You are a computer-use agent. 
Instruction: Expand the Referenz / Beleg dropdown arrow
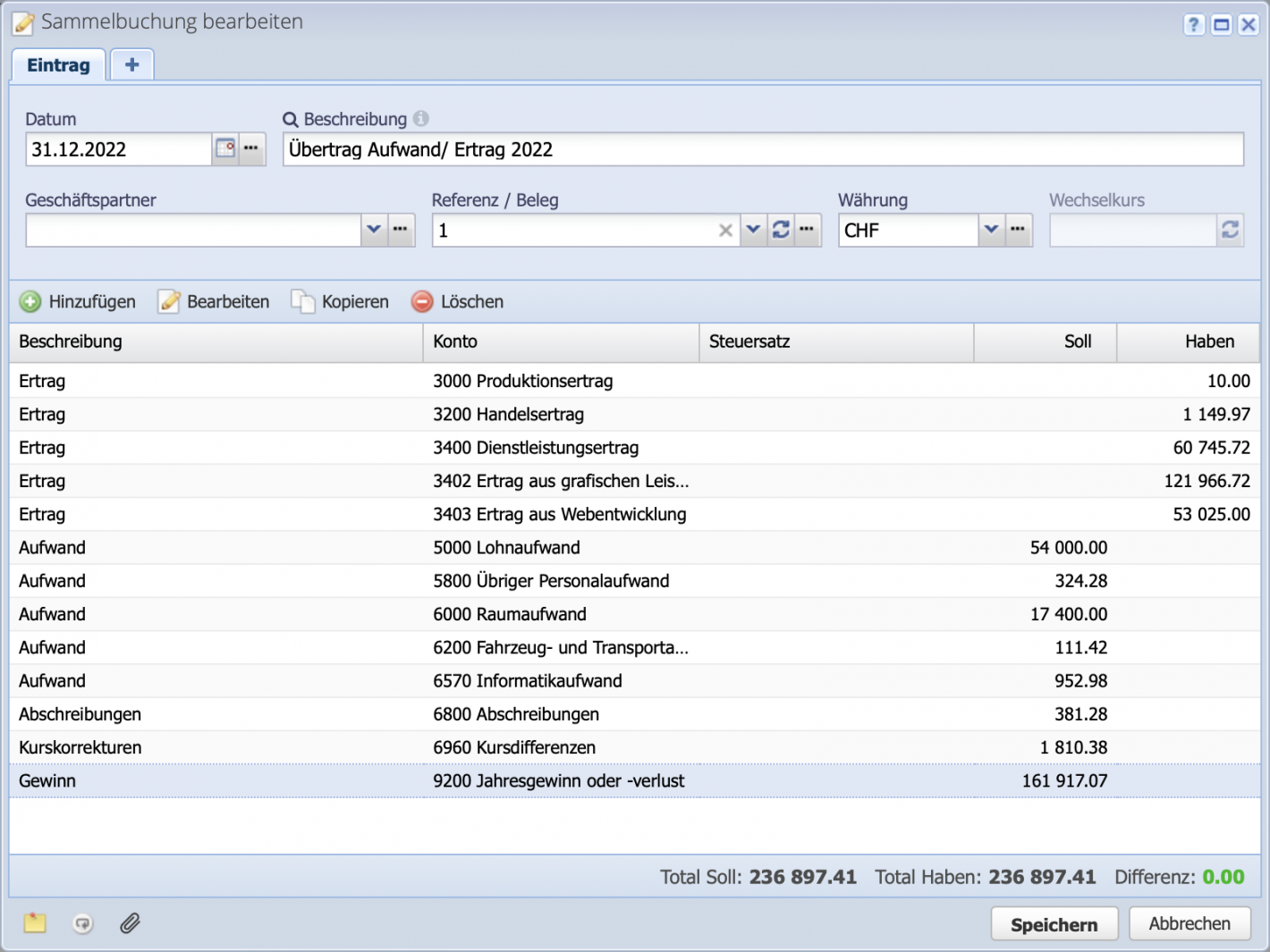[753, 231]
